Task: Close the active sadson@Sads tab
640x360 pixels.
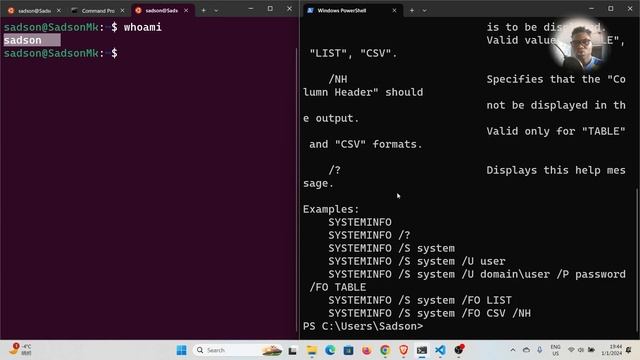Action: 186,11
